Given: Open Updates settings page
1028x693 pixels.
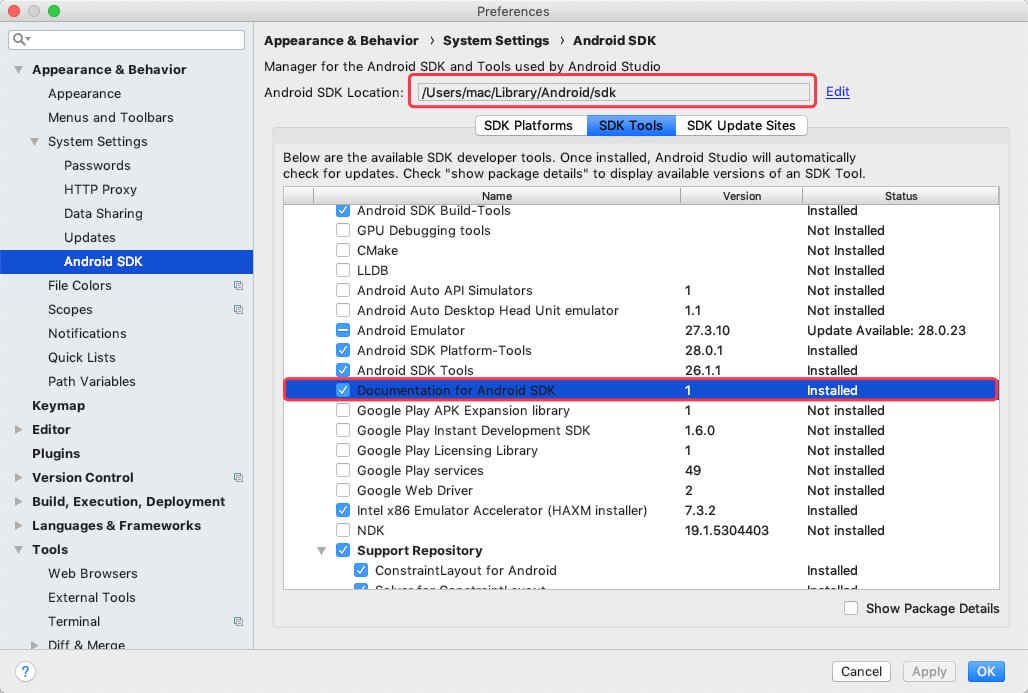Looking at the screenshot, I should pyautogui.click(x=90, y=237).
